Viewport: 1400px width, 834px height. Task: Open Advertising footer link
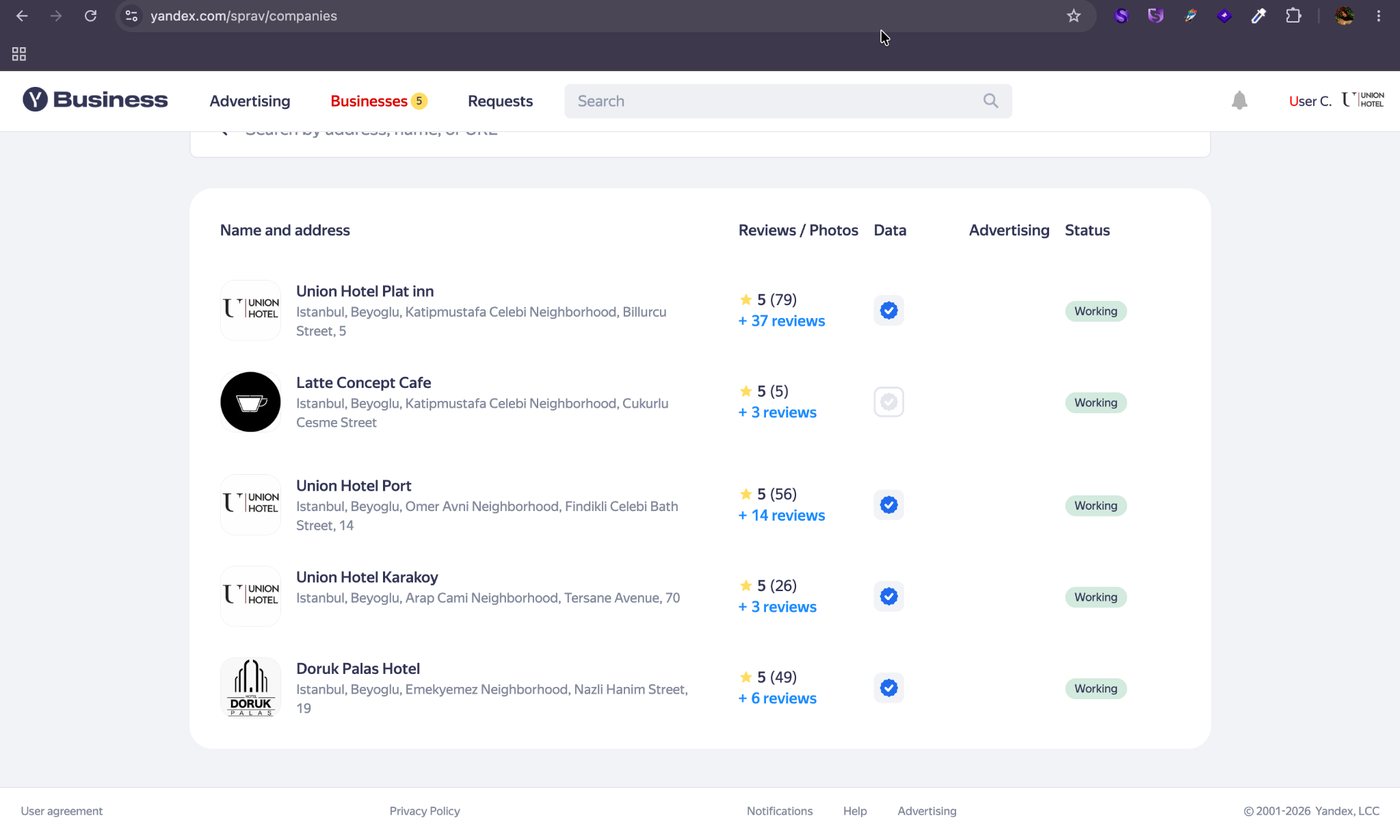coord(927,811)
